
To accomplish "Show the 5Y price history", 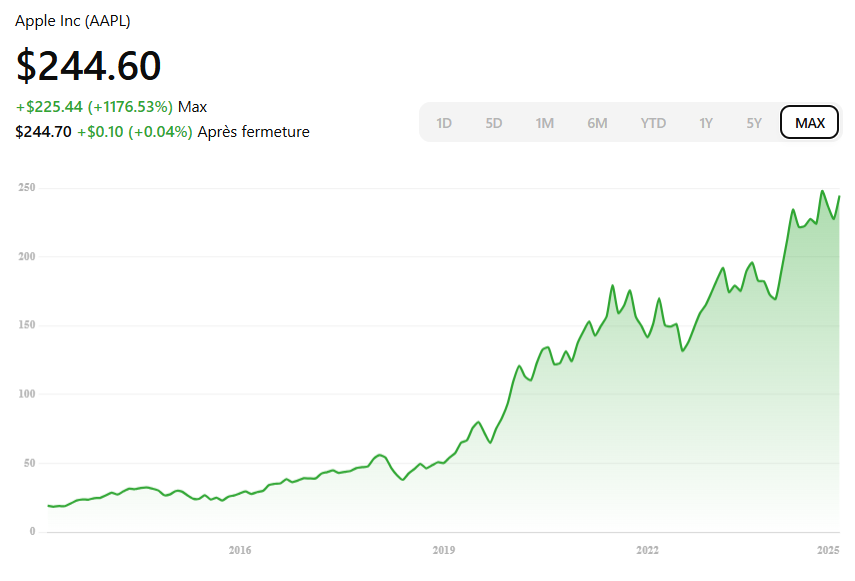I will click(754, 123).
